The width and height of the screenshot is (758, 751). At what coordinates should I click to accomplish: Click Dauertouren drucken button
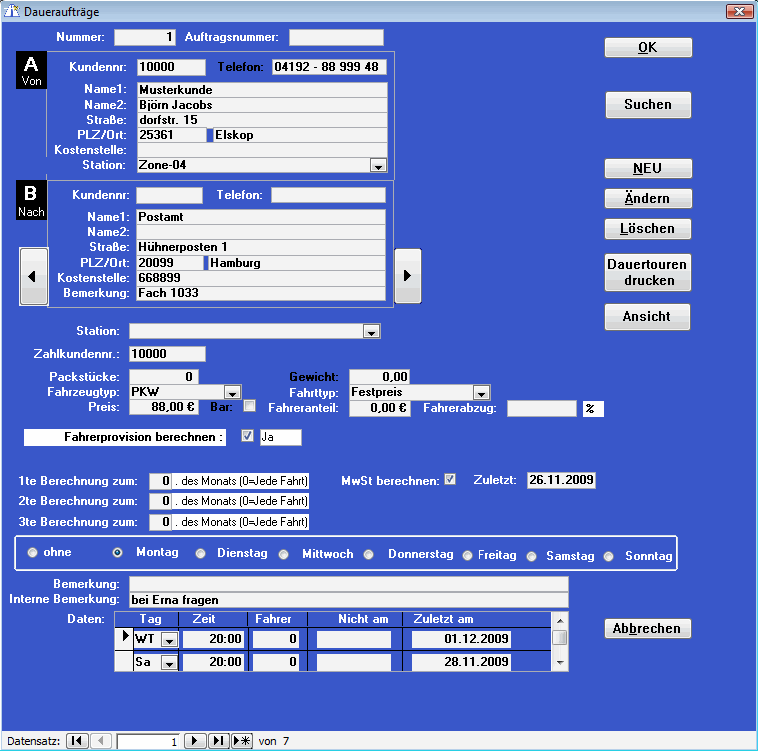pos(648,273)
